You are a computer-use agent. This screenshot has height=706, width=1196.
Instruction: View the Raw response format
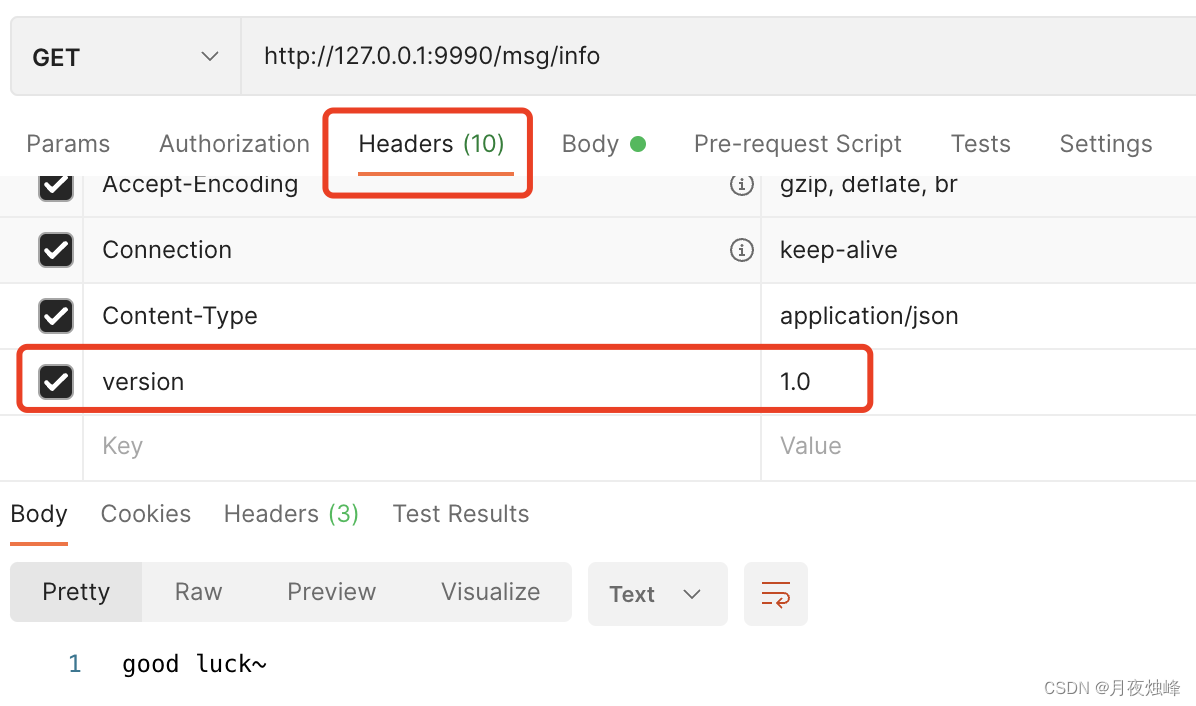[198, 592]
